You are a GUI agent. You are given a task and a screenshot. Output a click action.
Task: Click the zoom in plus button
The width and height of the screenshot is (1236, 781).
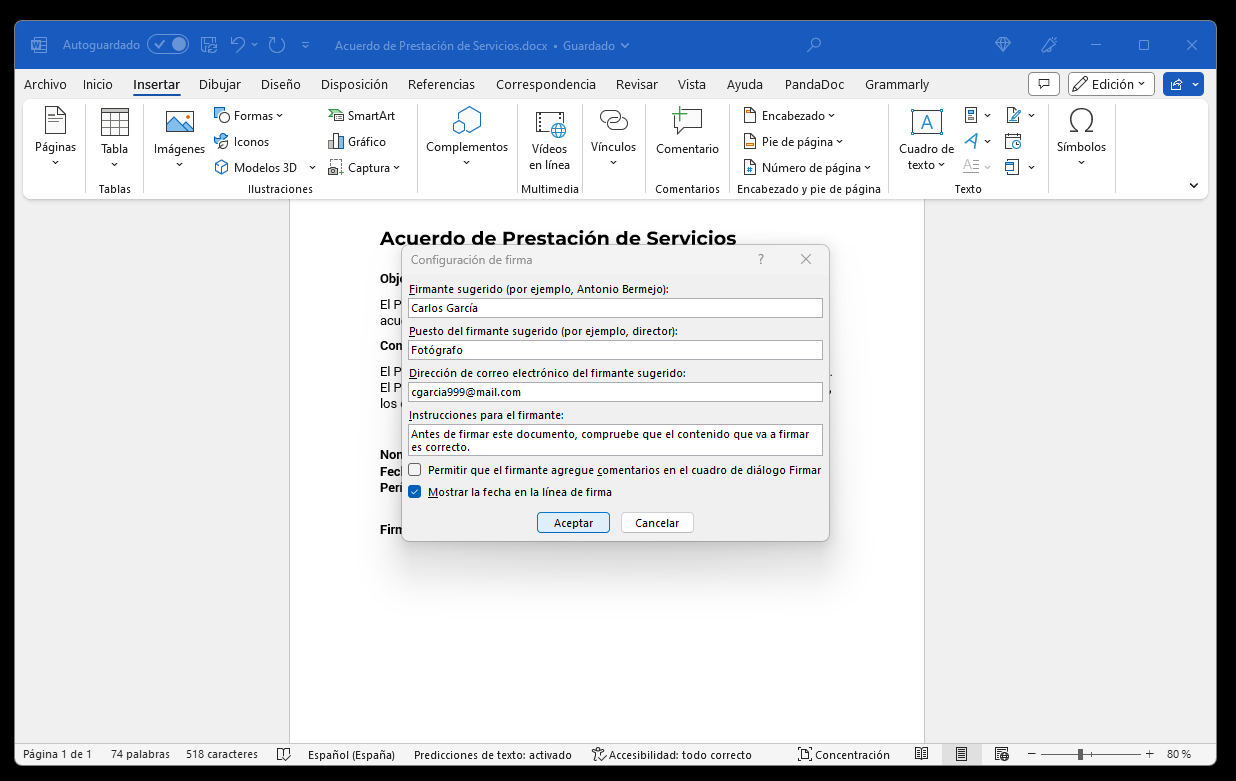click(x=1150, y=754)
